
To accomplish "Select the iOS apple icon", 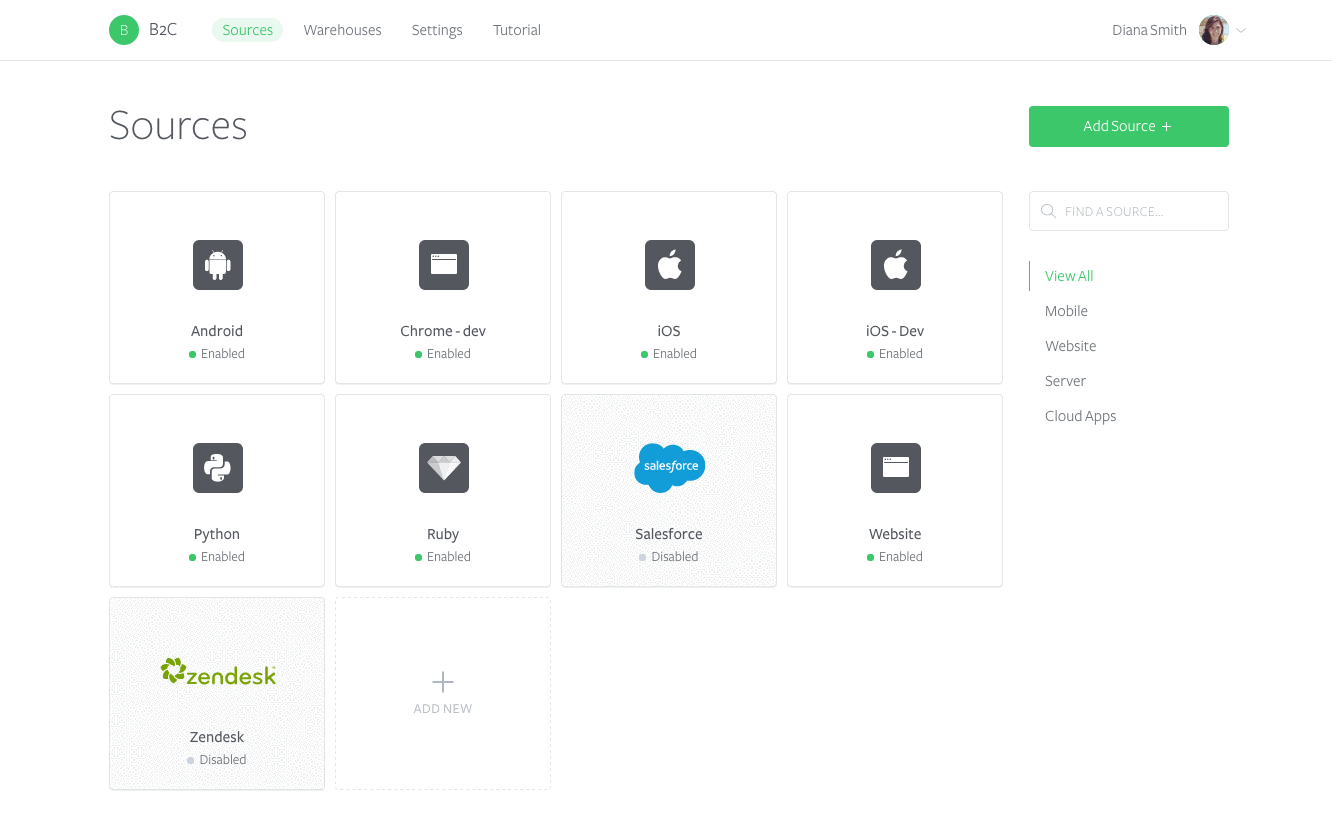I will tap(670, 265).
